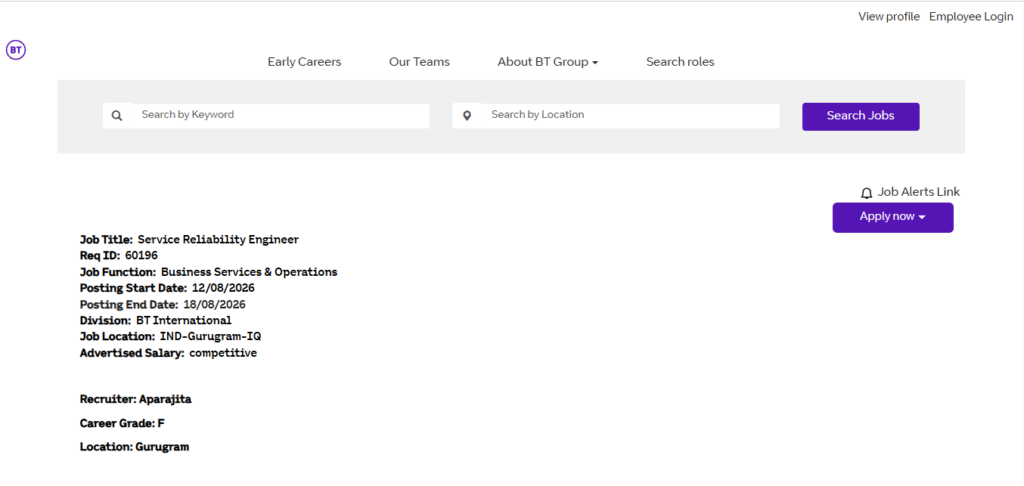Select the Career Grade: F line
Screen dimensions: 1024x486
click(x=122, y=423)
